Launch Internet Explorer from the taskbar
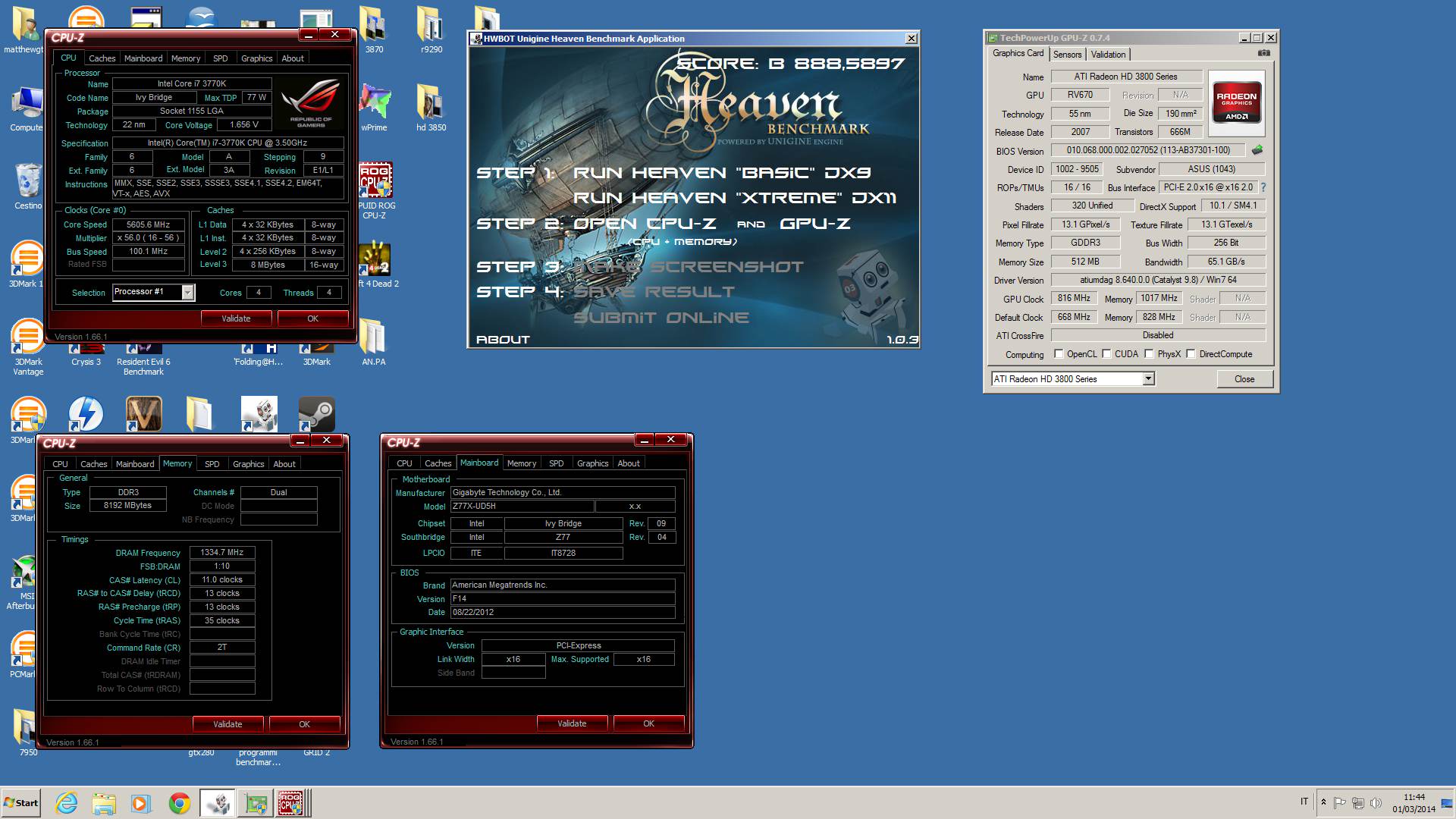 click(x=67, y=803)
